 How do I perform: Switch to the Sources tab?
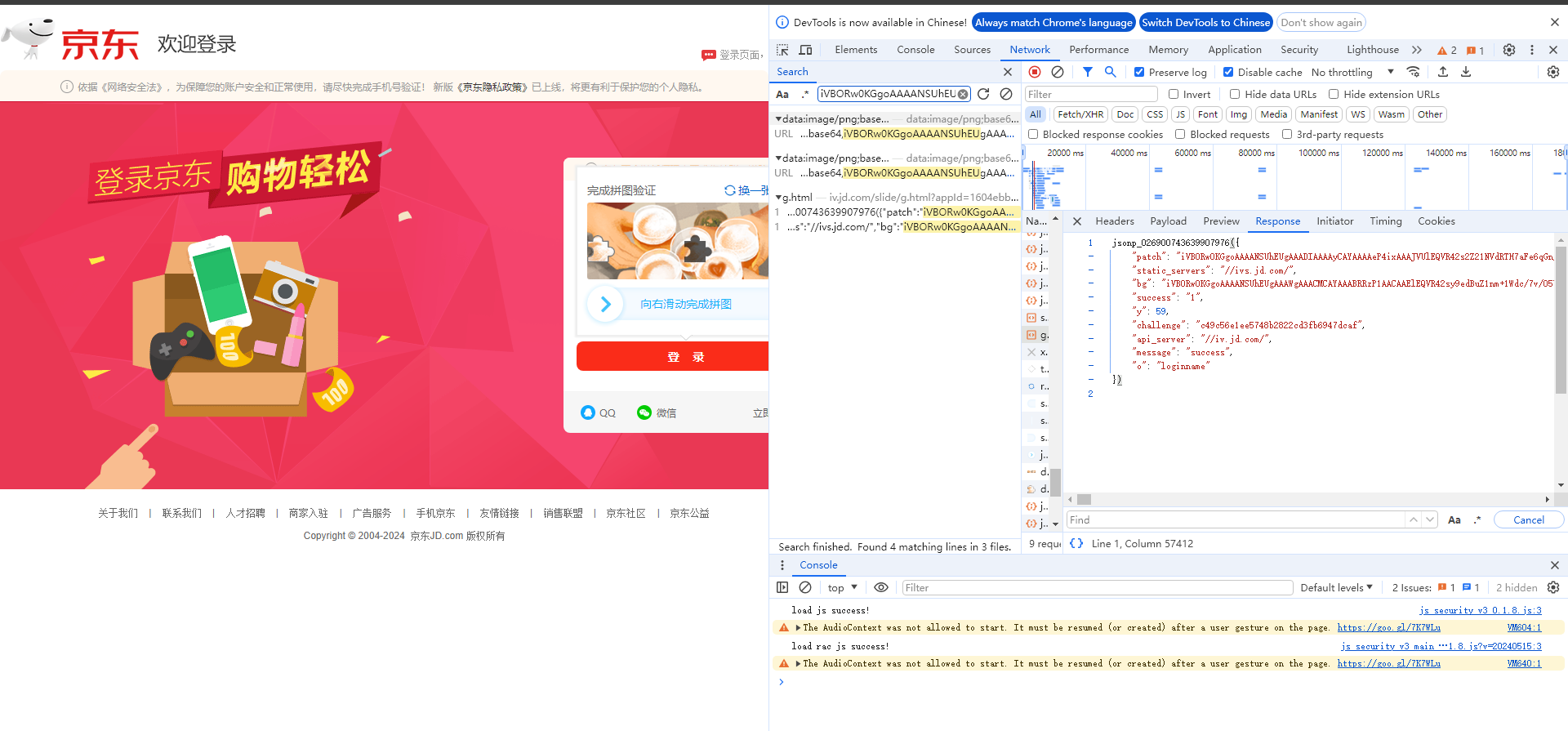pyautogui.click(x=972, y=50)
